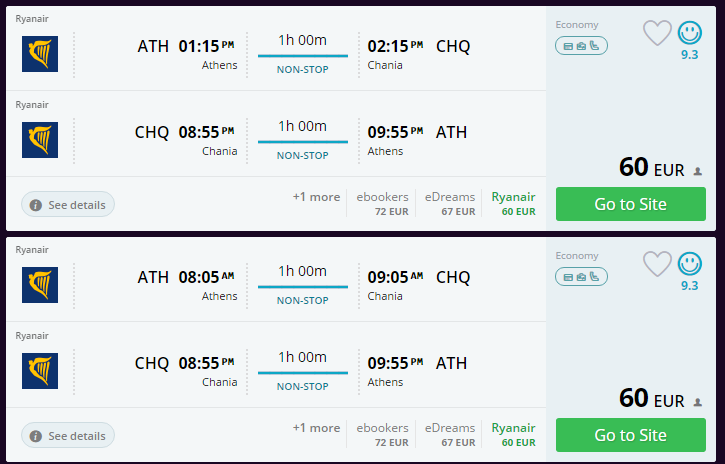Click Economy amenities icons on first result

click(581, 45)
